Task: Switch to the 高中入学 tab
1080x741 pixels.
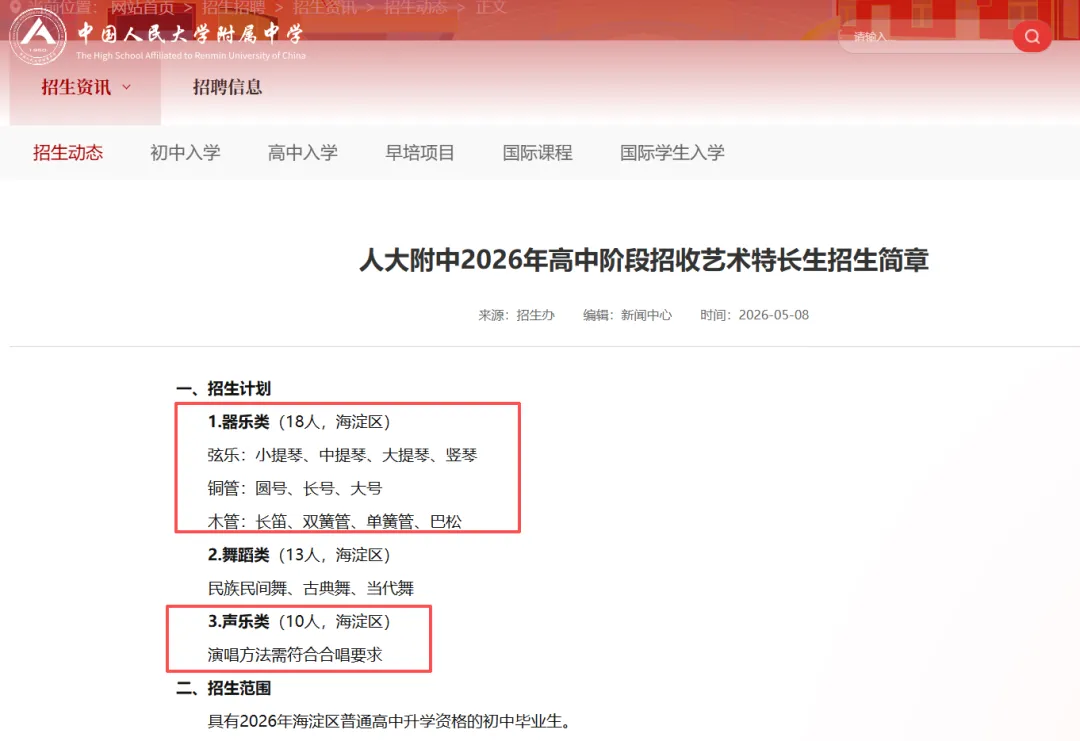Action: (302, 152)
